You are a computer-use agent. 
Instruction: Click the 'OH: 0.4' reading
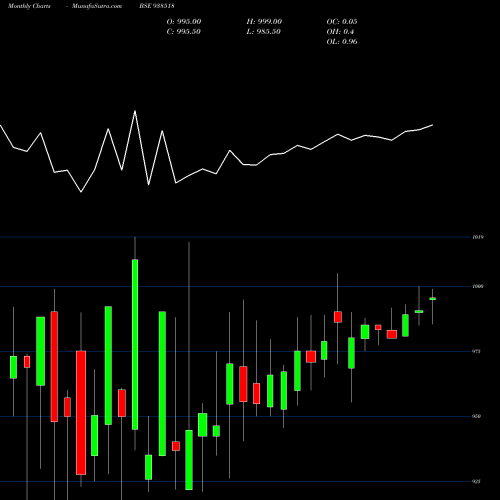[x=340, y=32]
